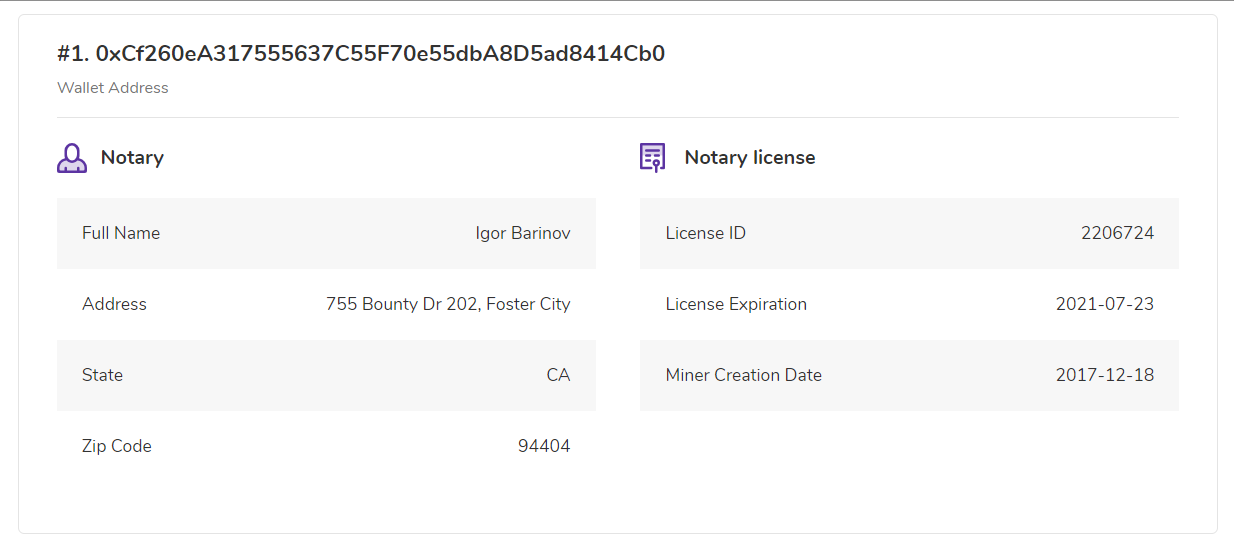The image size is (1234, 549).
Task: Select the zip value 94404
Action: click(544, 446)
